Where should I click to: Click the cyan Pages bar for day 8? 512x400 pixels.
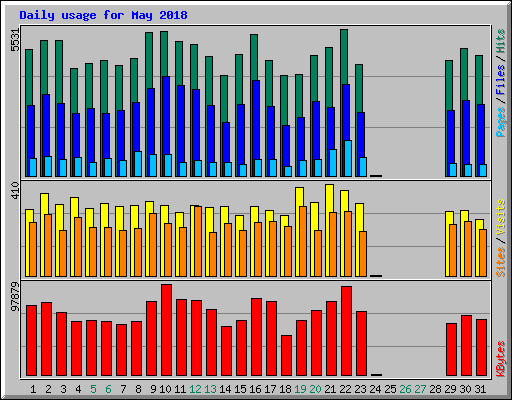click(138, 164)
